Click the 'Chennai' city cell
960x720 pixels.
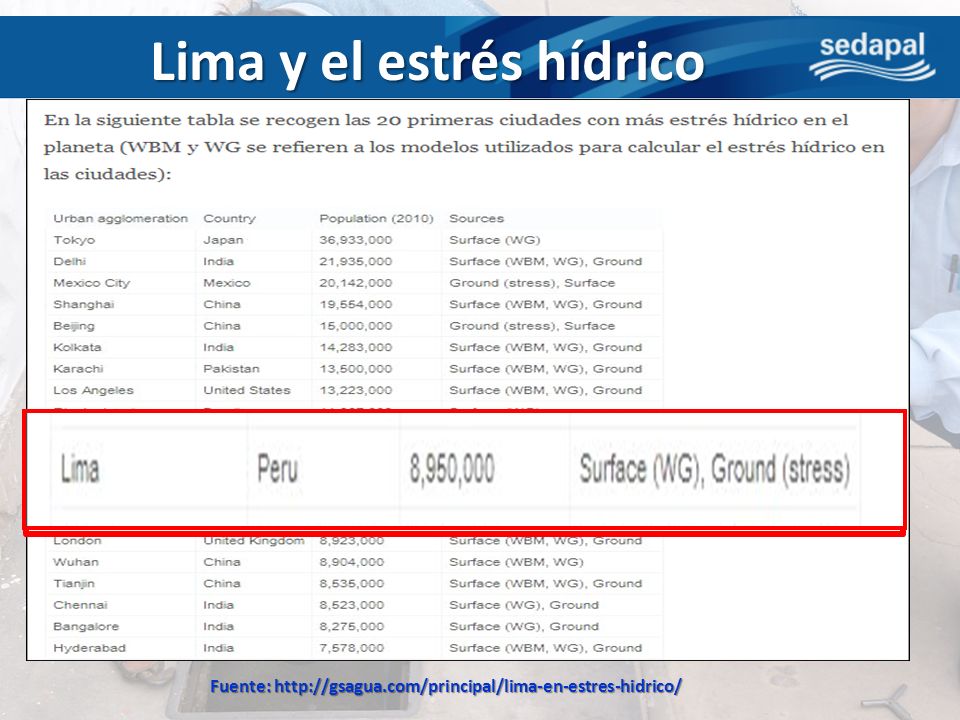(80, 605)
